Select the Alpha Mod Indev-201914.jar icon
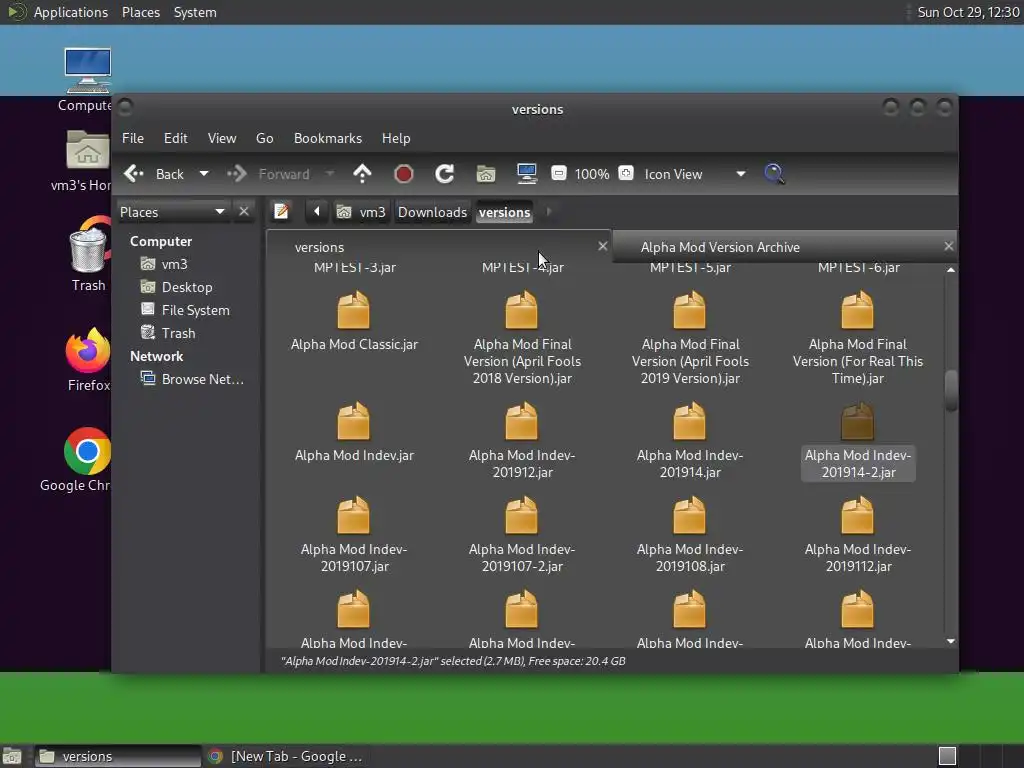The image size is (1024, 768). [x=690, y=421]
